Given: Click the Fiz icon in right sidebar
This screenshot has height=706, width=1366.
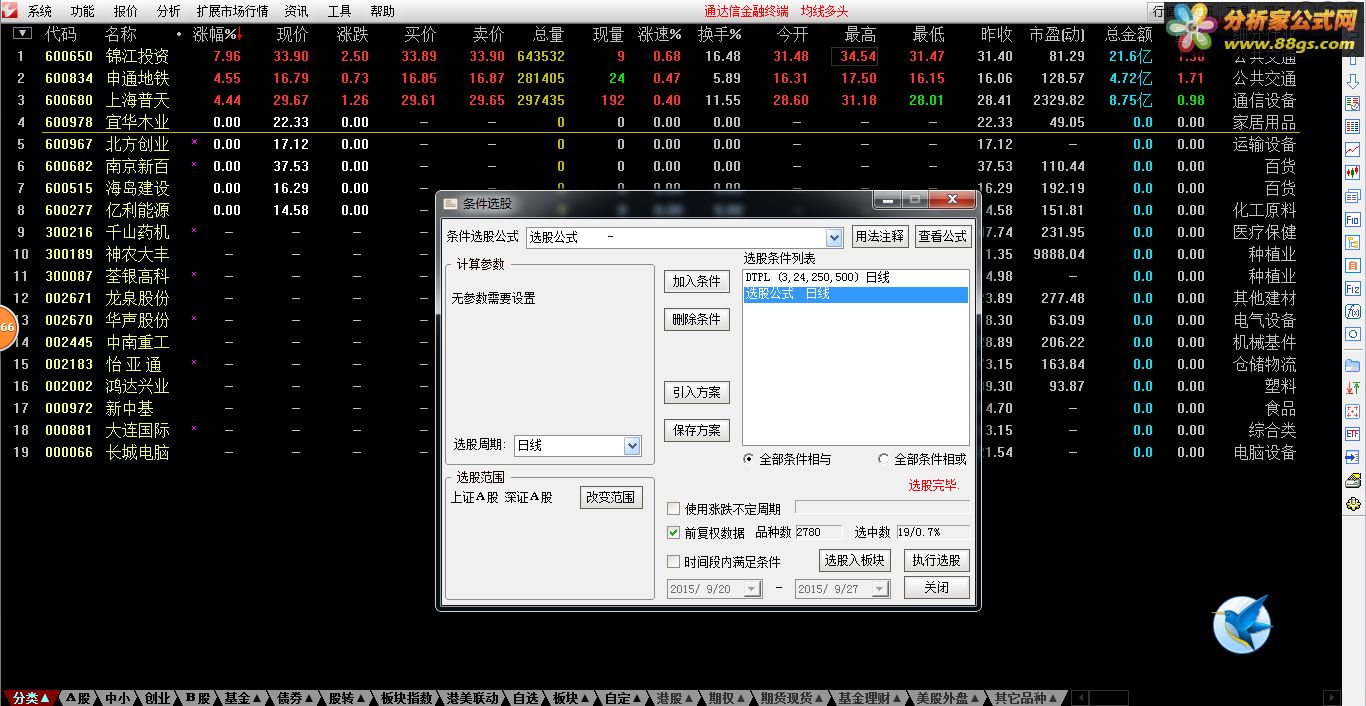Looking at the screenshot, I should [x=1353, y=289].
